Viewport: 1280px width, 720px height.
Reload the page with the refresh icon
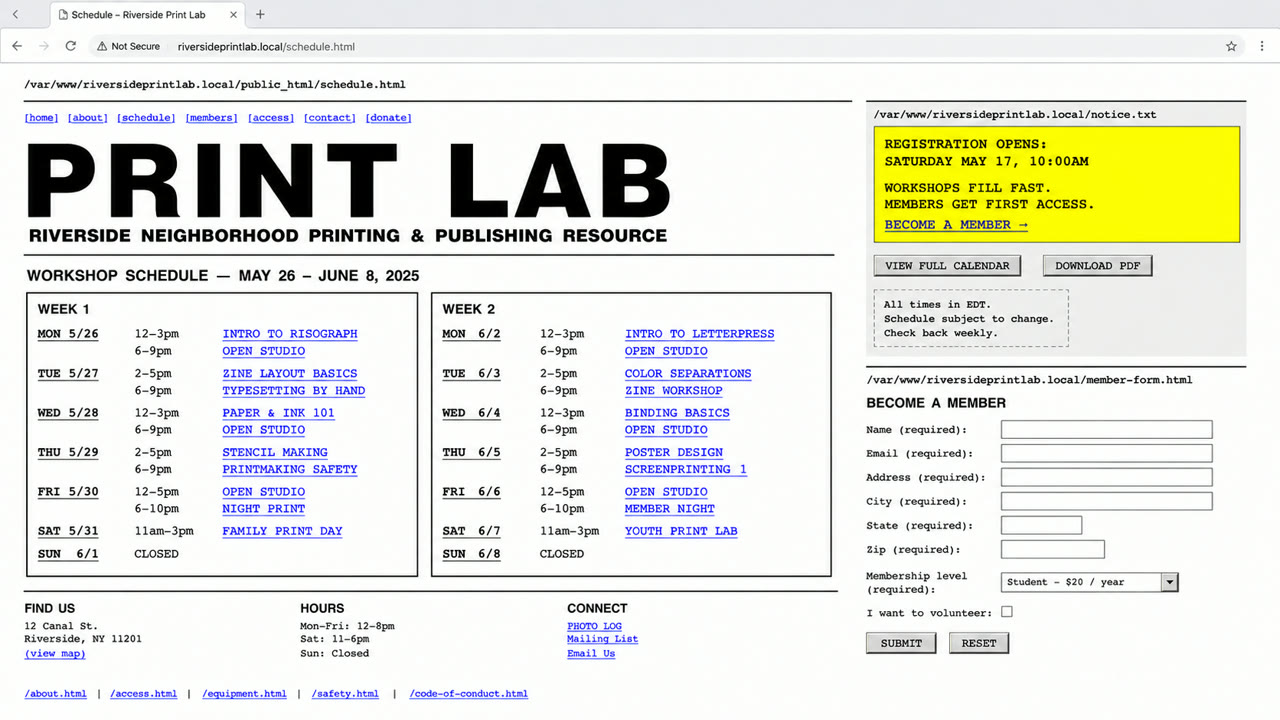(71, 46)
